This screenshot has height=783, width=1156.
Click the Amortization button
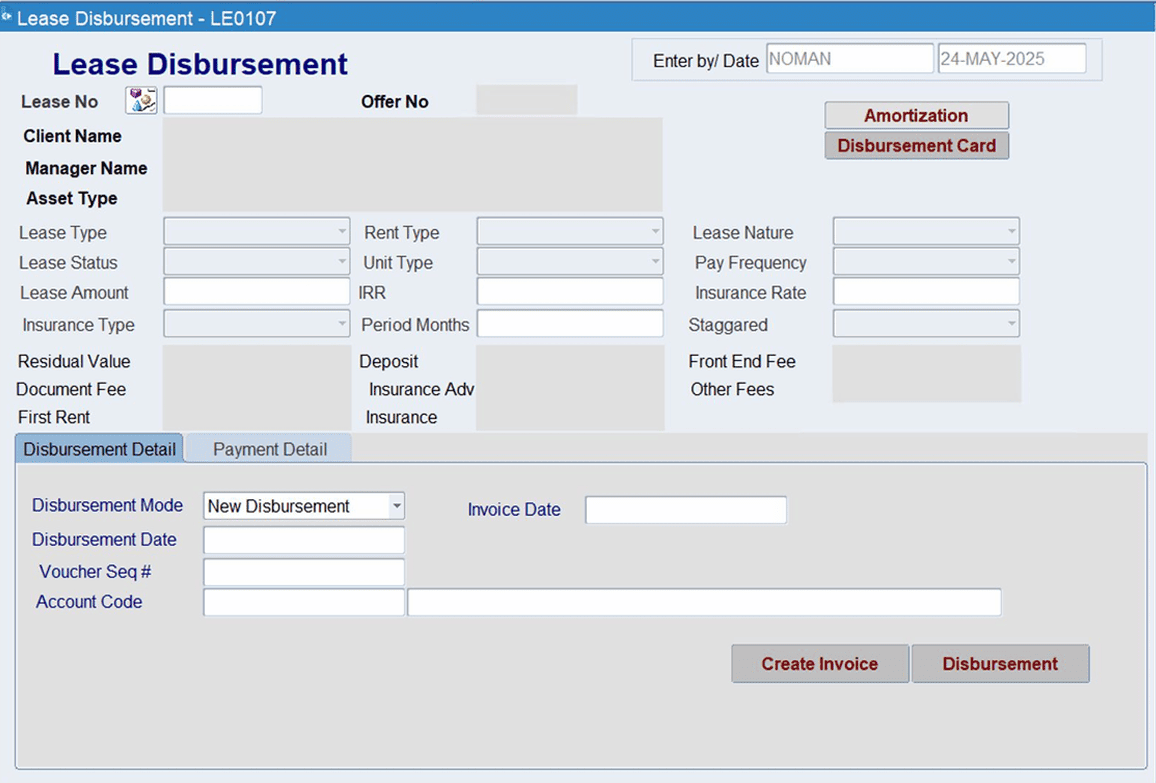click(916, 115)
